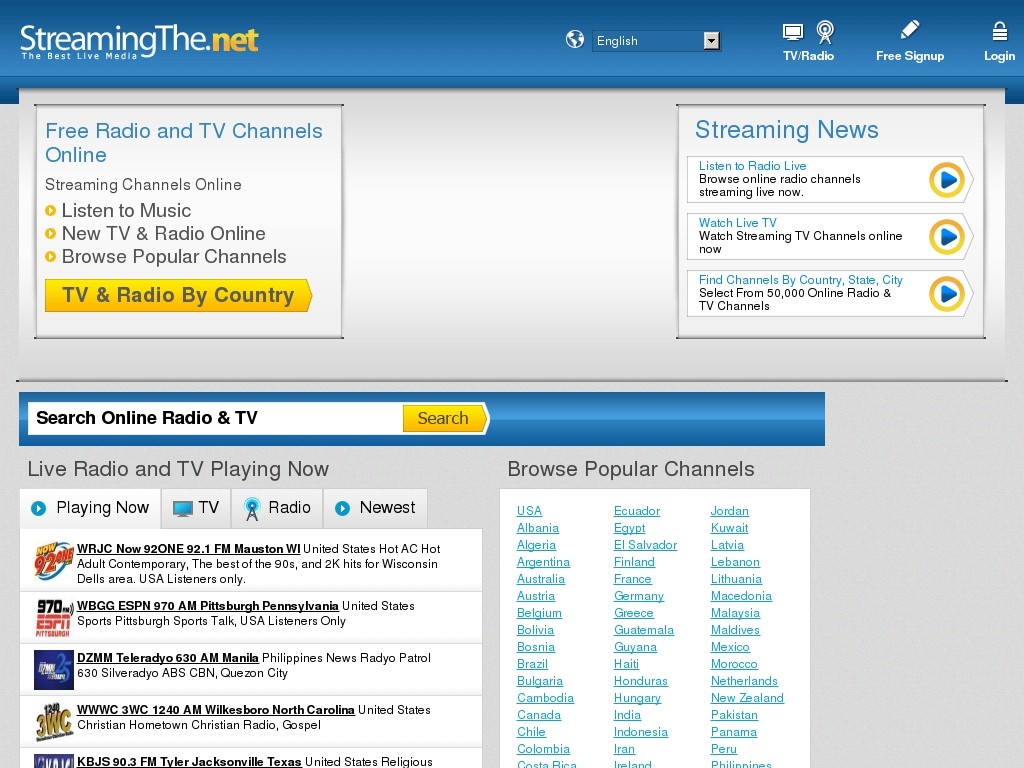Open WWWC 3WC 1240 AM Wilkesboro link
Viewport: 1024px width, 768px height.
pos(216,710)
